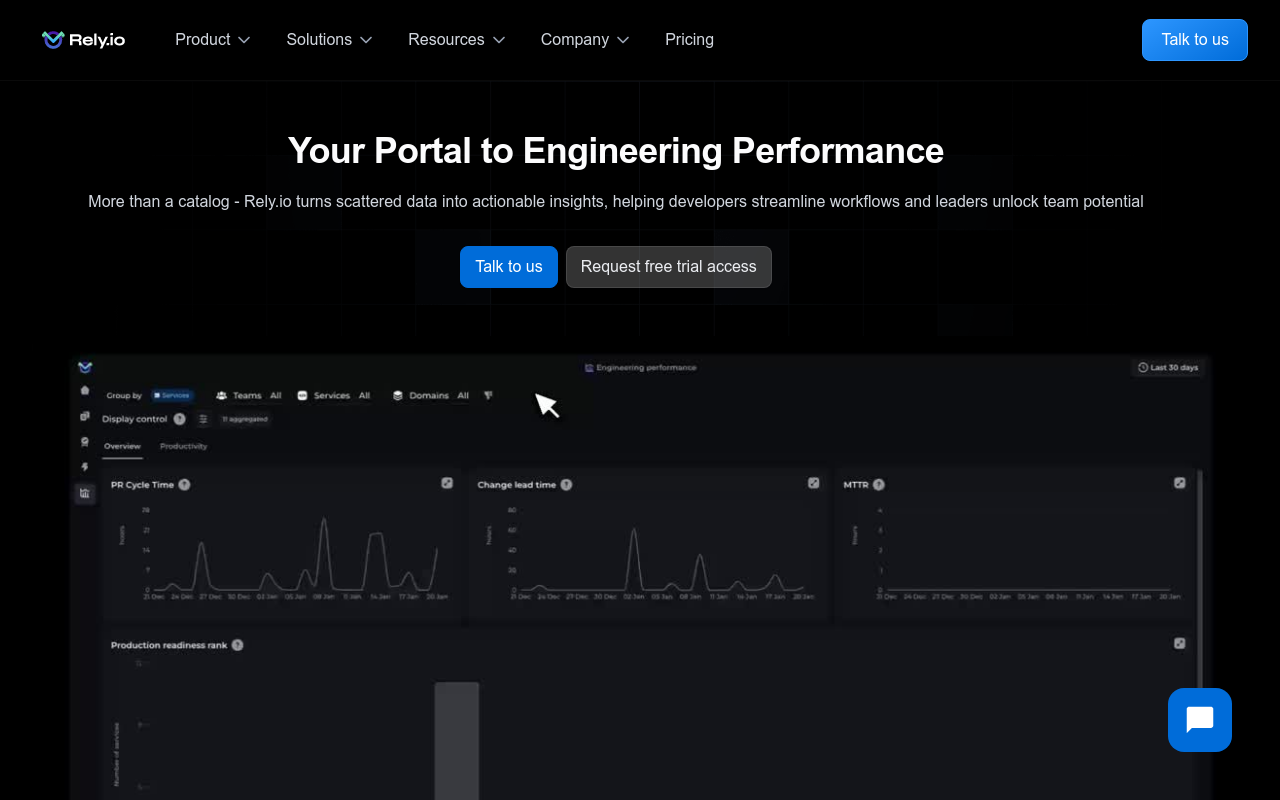Viewport: 1280px width, 800px height.
Task: Expand the Solutions menu
Action: coord(329,40)
